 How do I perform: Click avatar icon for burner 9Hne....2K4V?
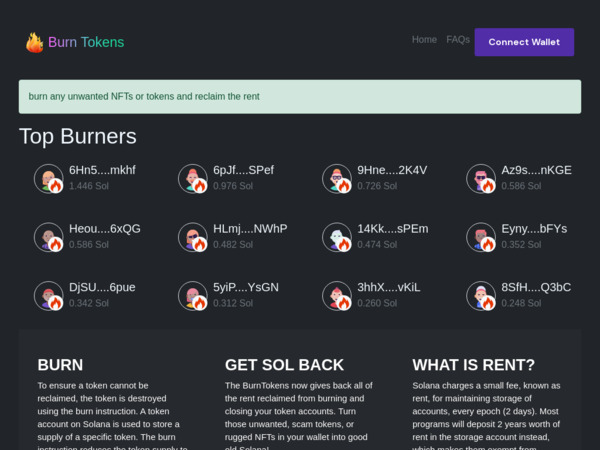(x=337, y=178)
